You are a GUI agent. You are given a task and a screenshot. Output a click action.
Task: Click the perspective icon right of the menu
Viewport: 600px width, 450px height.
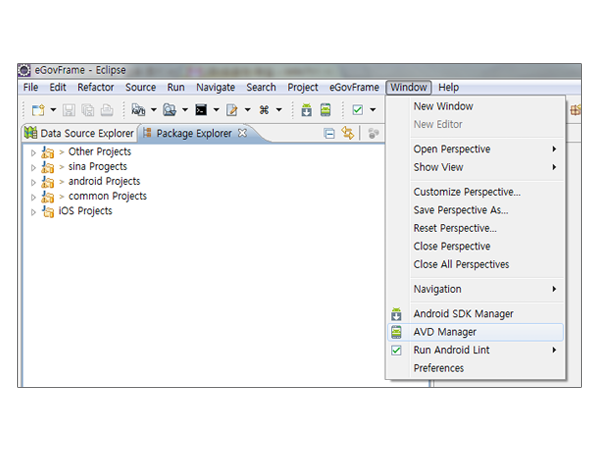(575, 110)
